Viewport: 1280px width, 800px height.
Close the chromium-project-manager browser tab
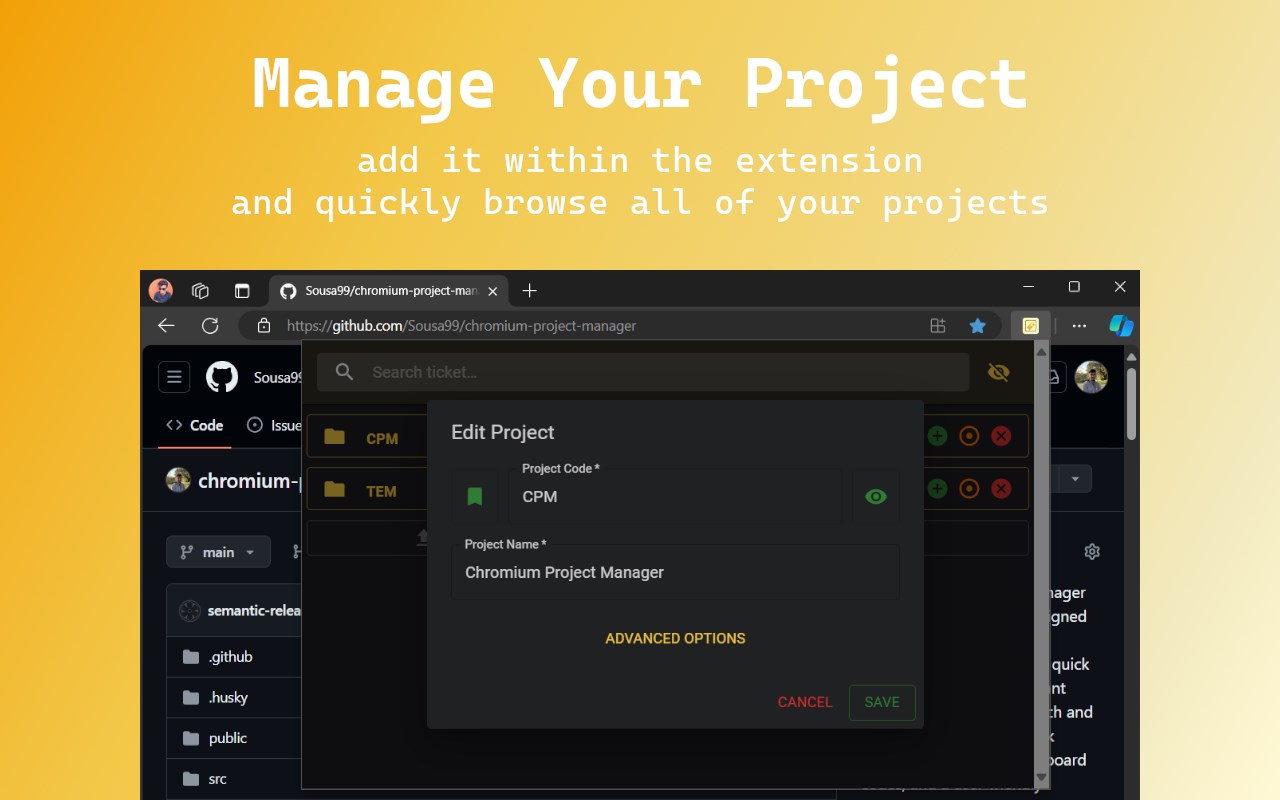(x=492, y=291)
